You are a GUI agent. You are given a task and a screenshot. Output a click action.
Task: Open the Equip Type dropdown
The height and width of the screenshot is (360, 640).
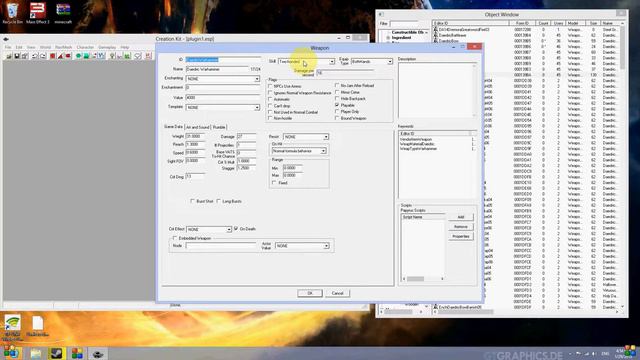point(371,61)
